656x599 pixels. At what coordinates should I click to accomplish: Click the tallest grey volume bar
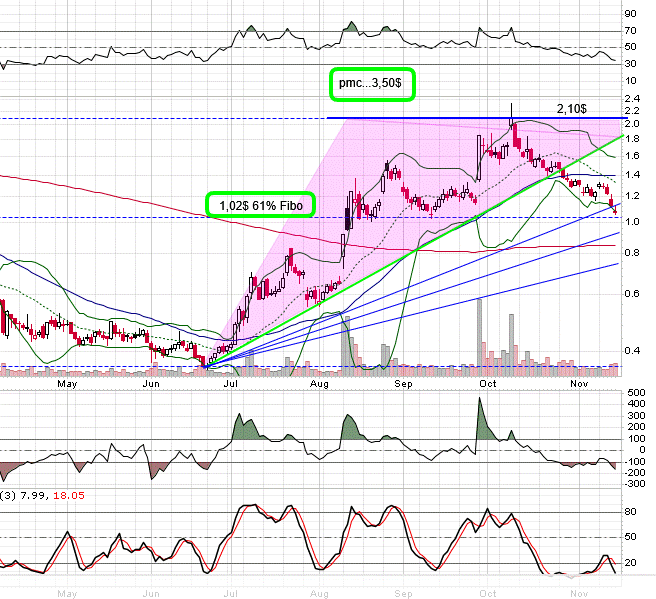coord(481,335)
